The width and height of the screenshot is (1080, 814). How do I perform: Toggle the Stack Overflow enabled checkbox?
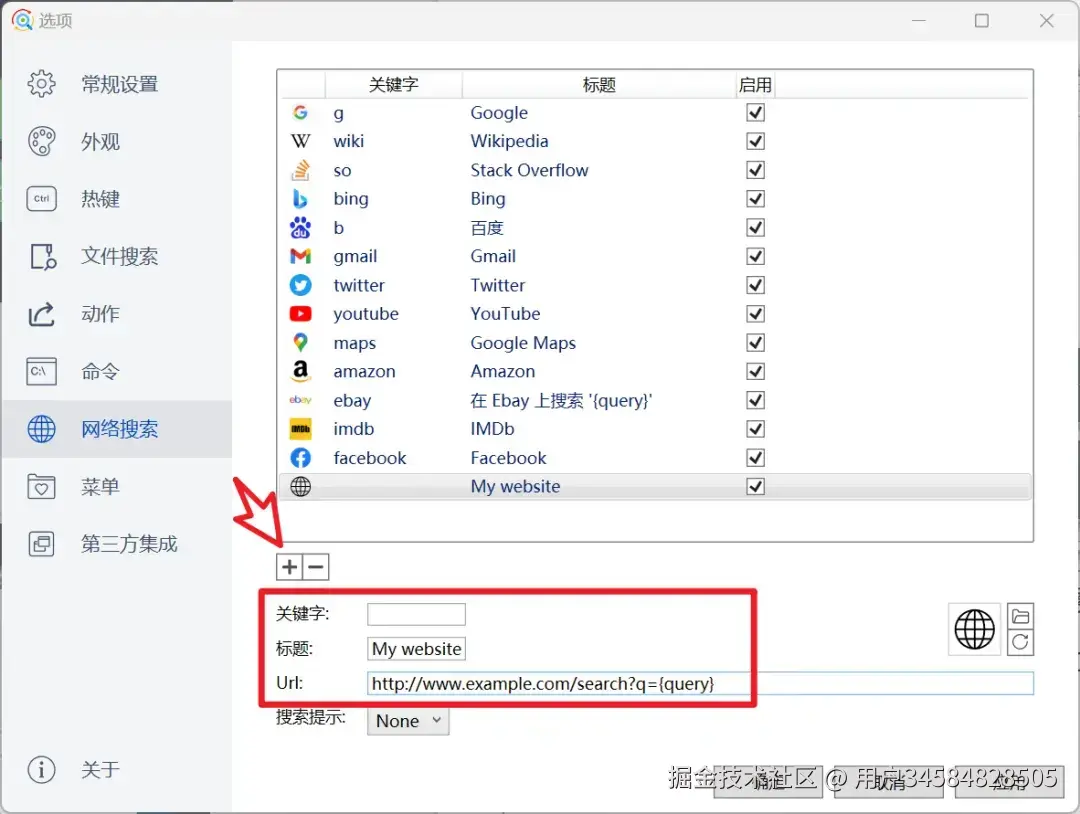point(756,169)
